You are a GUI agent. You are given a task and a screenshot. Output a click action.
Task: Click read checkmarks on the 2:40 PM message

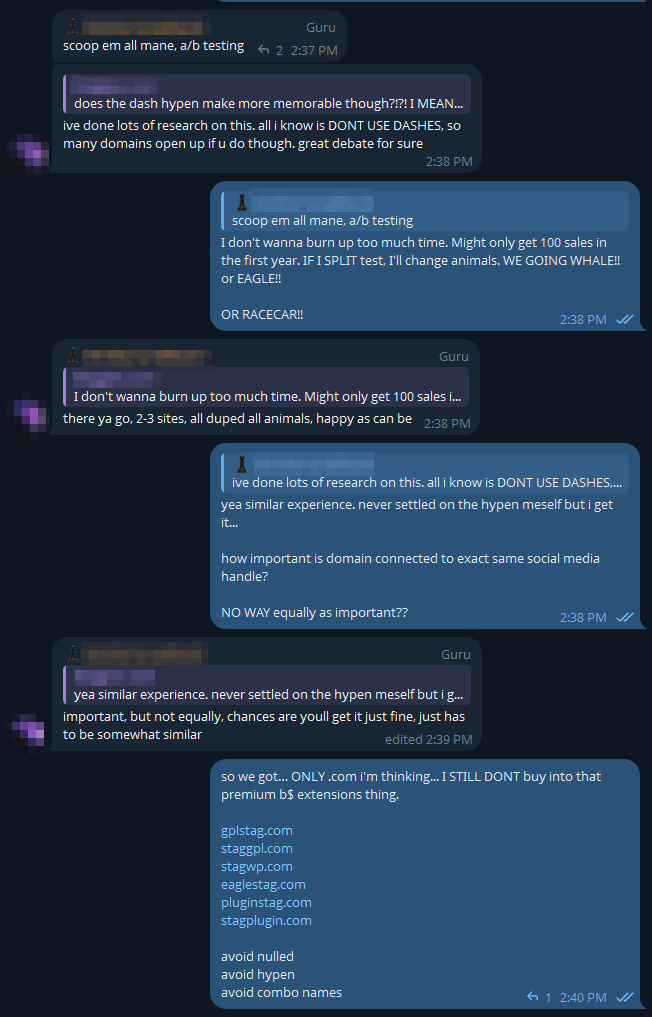coord(625,997)
